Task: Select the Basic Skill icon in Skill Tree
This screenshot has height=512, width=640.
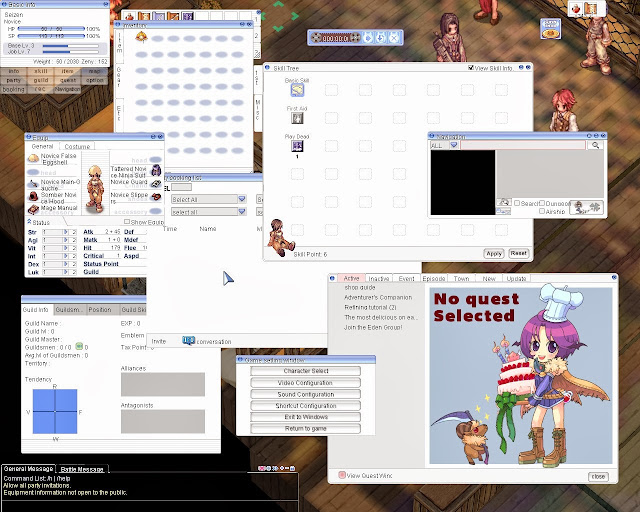Action: coord(297,90)
